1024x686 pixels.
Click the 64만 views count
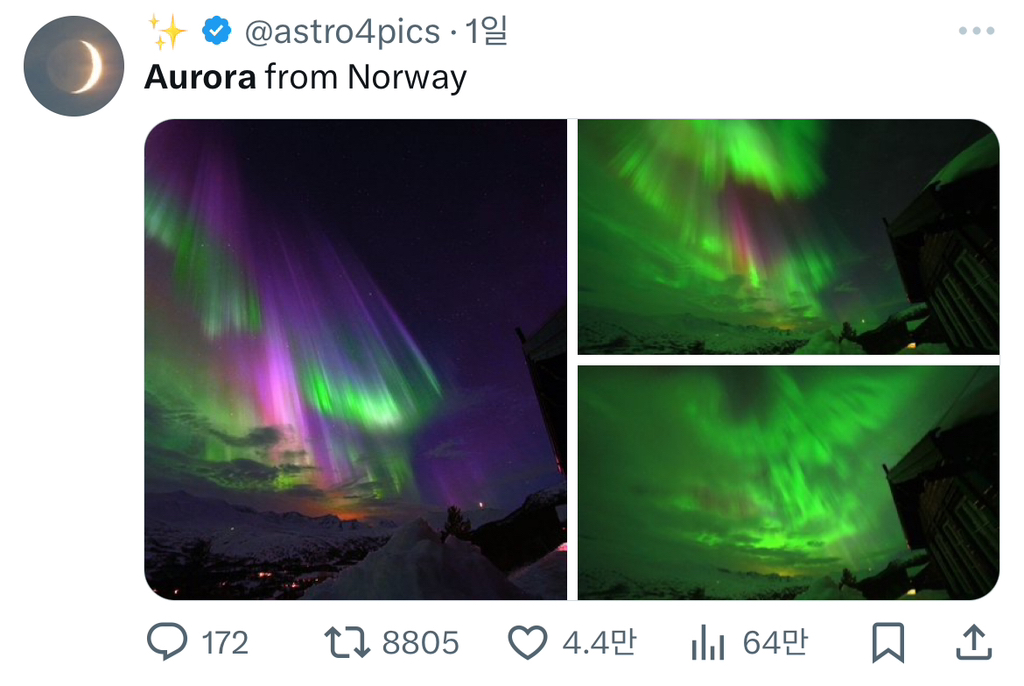click(775, 642)
